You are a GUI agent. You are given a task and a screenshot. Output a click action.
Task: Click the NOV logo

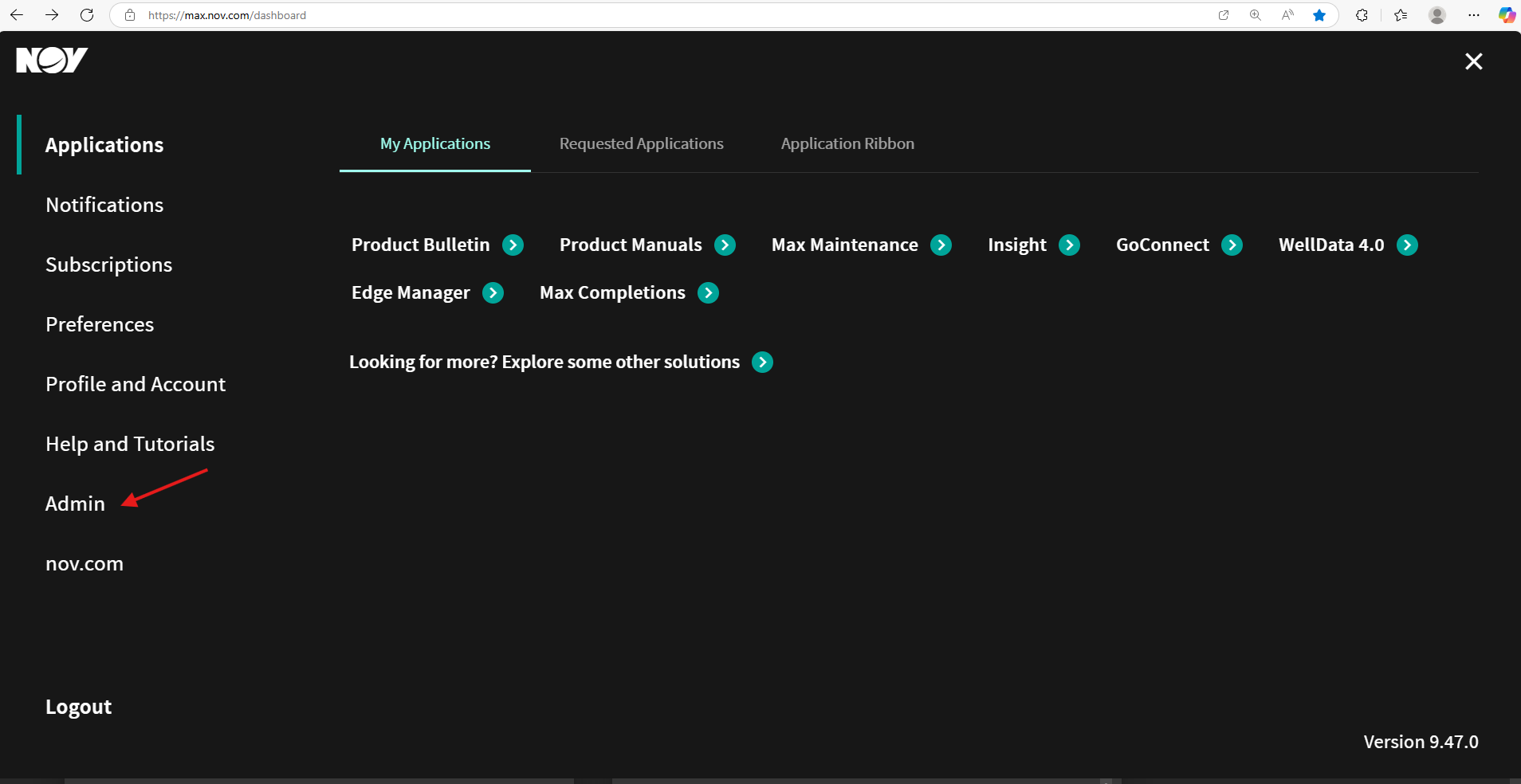(x=52, y=60)
